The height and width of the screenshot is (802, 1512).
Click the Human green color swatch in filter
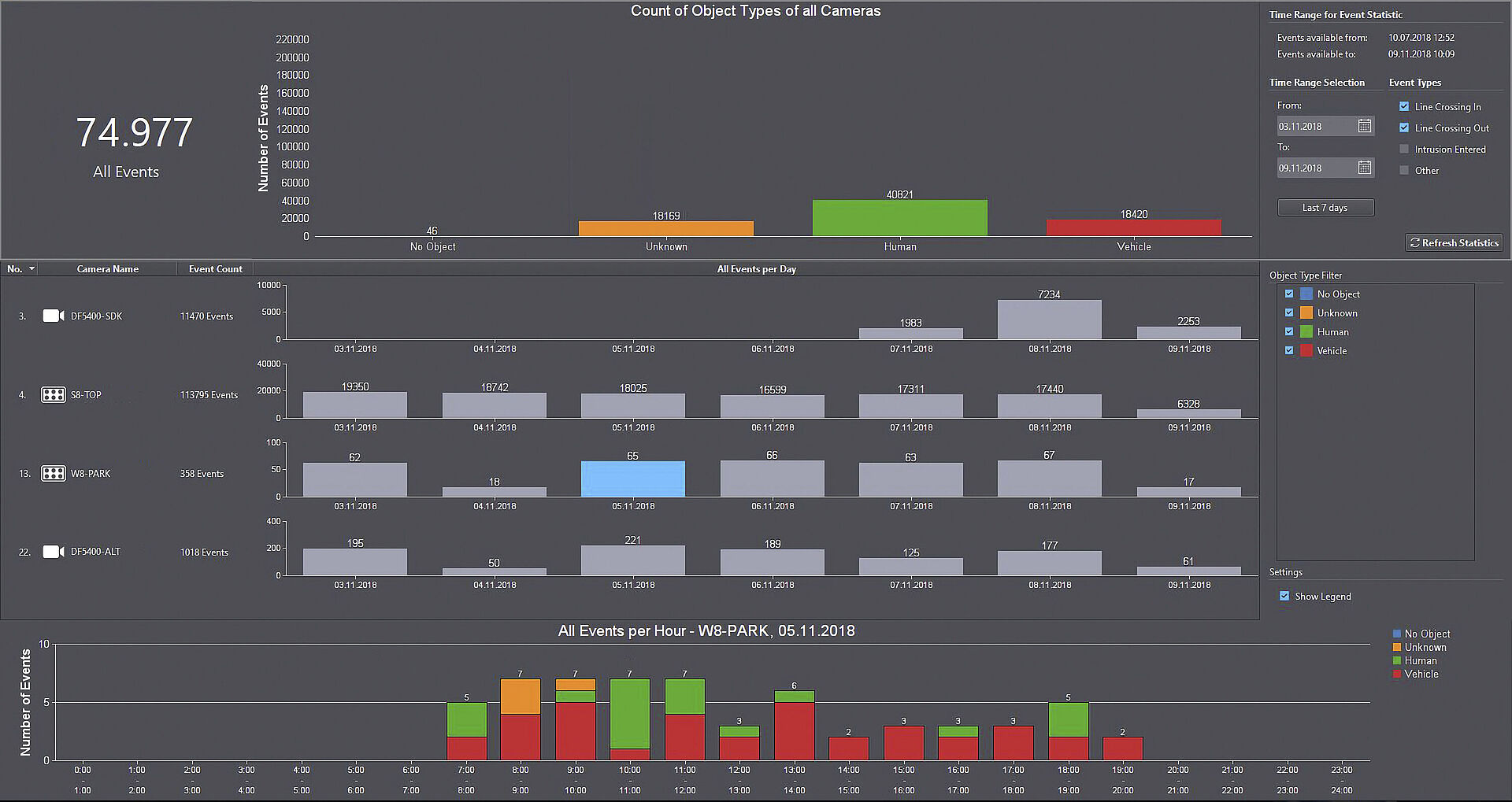(1306, 331)
